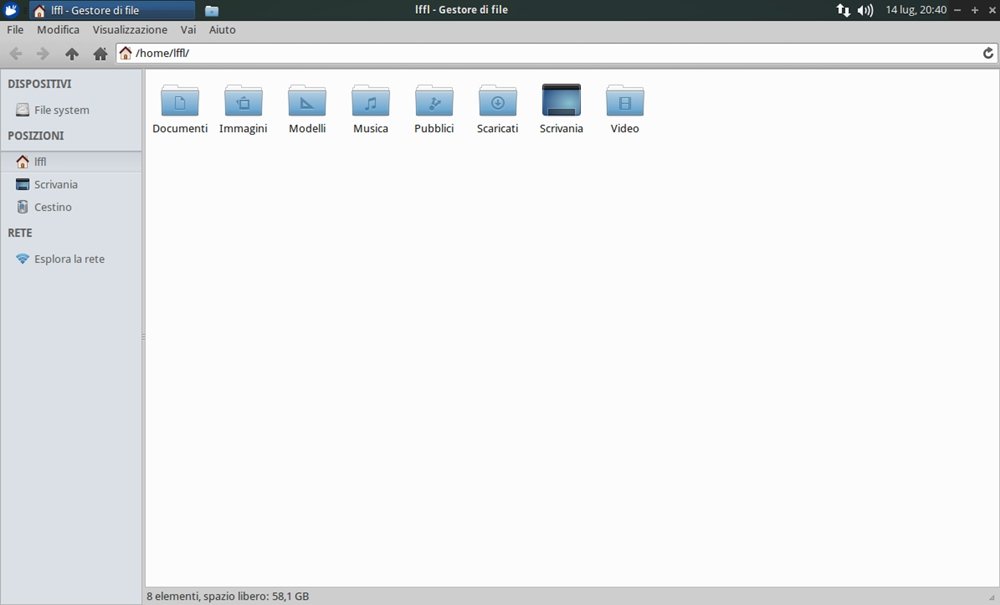Open the network connection tray icon

coord(843,10)
